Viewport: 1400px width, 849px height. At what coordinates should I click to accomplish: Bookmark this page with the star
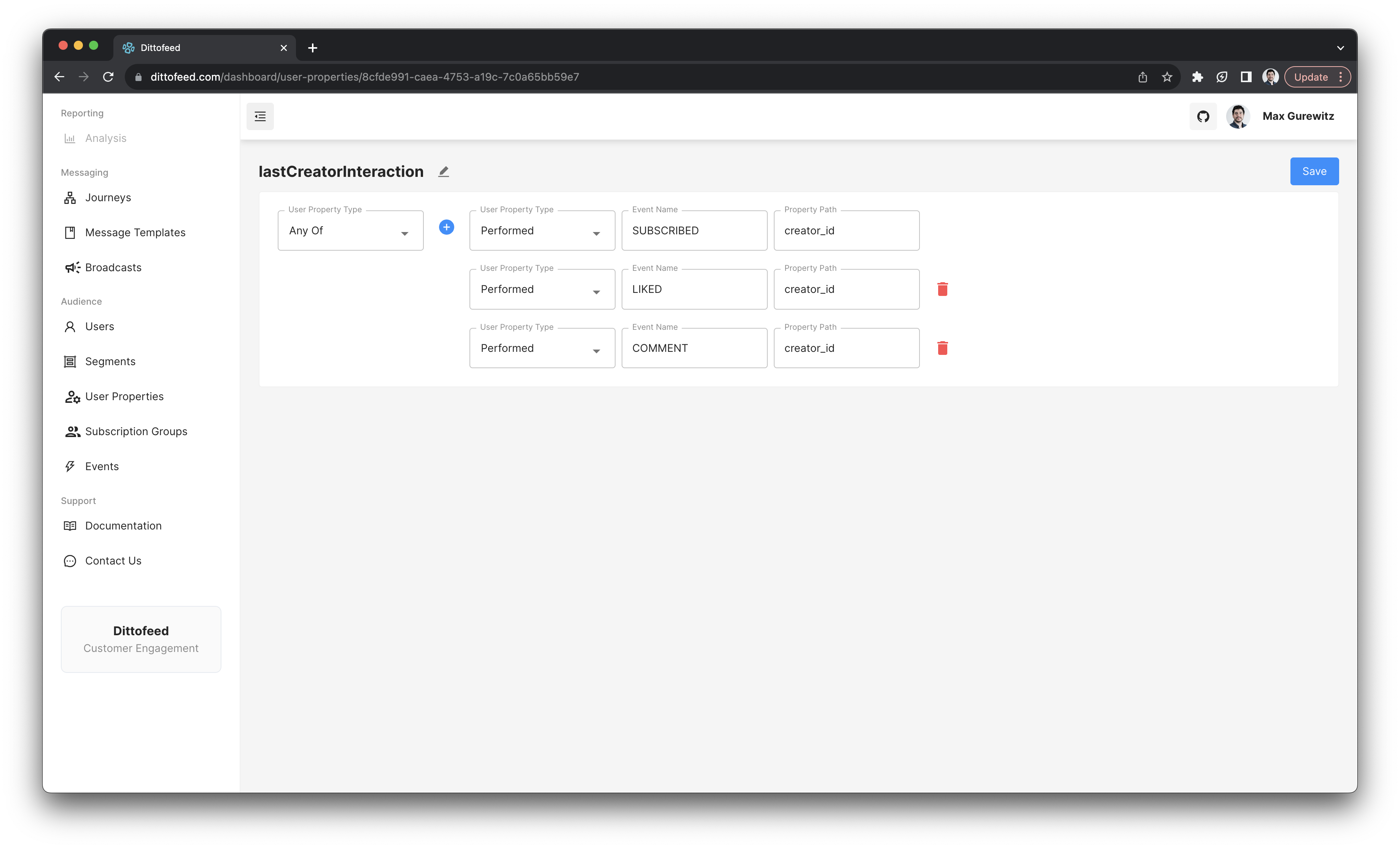[x=1166, y=77]
